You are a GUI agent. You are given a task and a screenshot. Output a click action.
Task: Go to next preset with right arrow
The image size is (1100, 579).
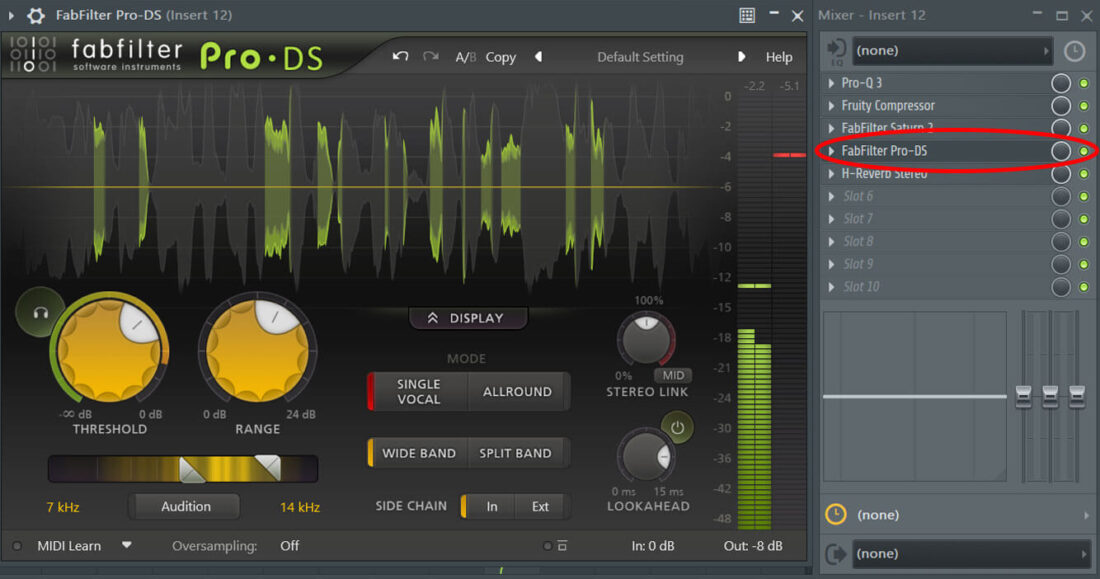tap(742, 57)
